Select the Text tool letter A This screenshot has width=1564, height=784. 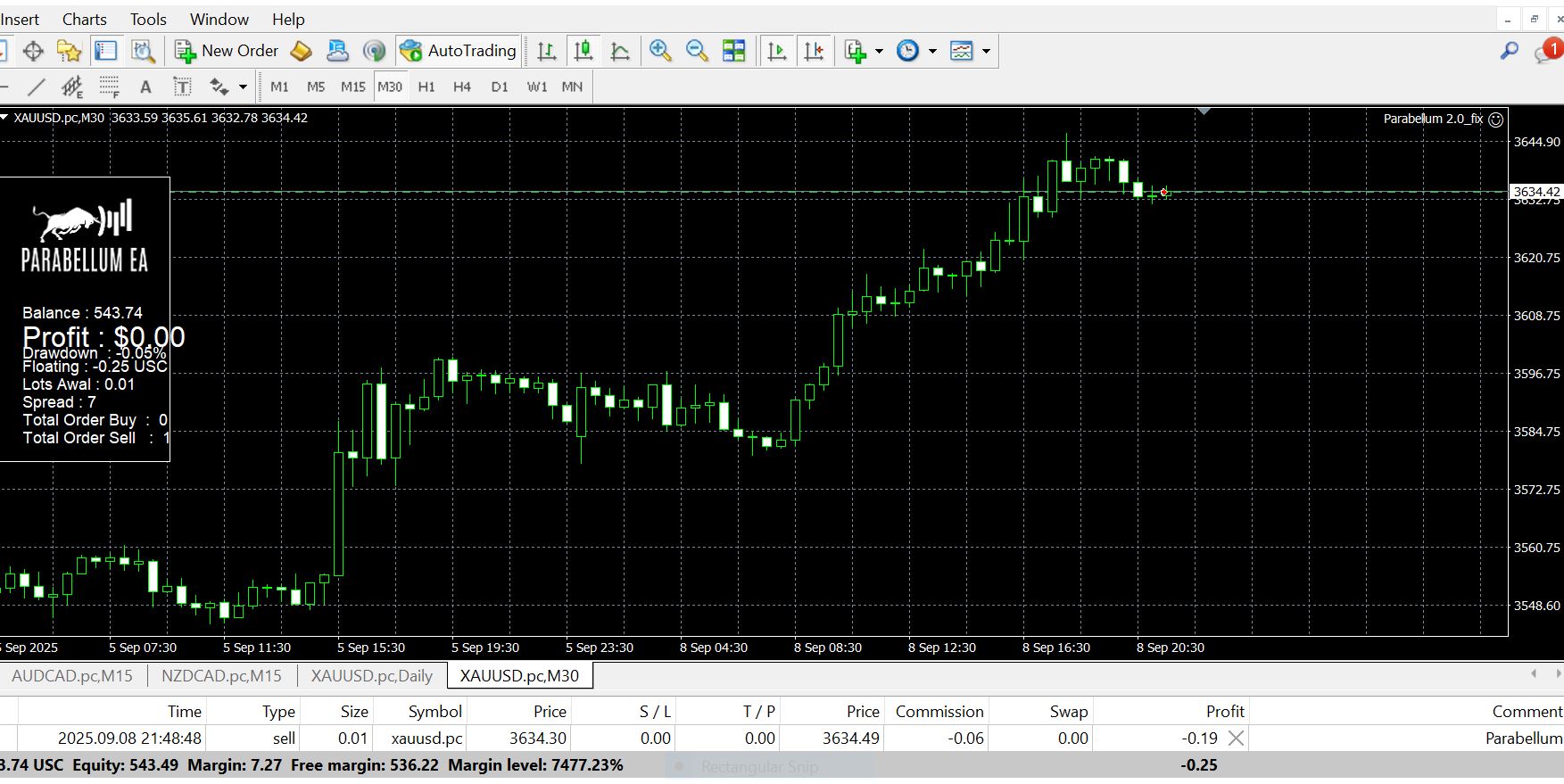145,87
